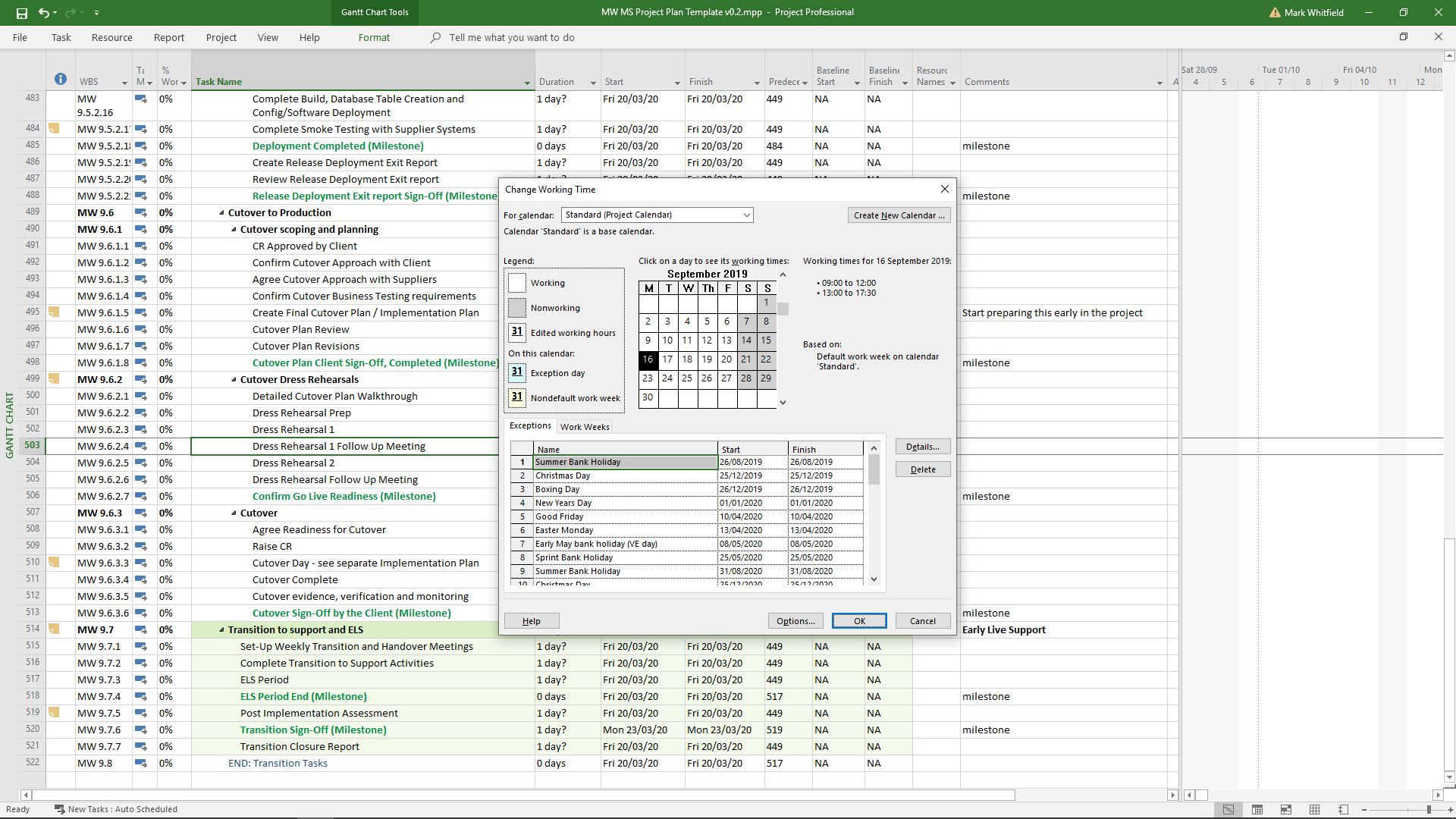This screenshot has width=1456, height=819.
Task: Click the Details button for exceptions
Action: tap(922, 447)
